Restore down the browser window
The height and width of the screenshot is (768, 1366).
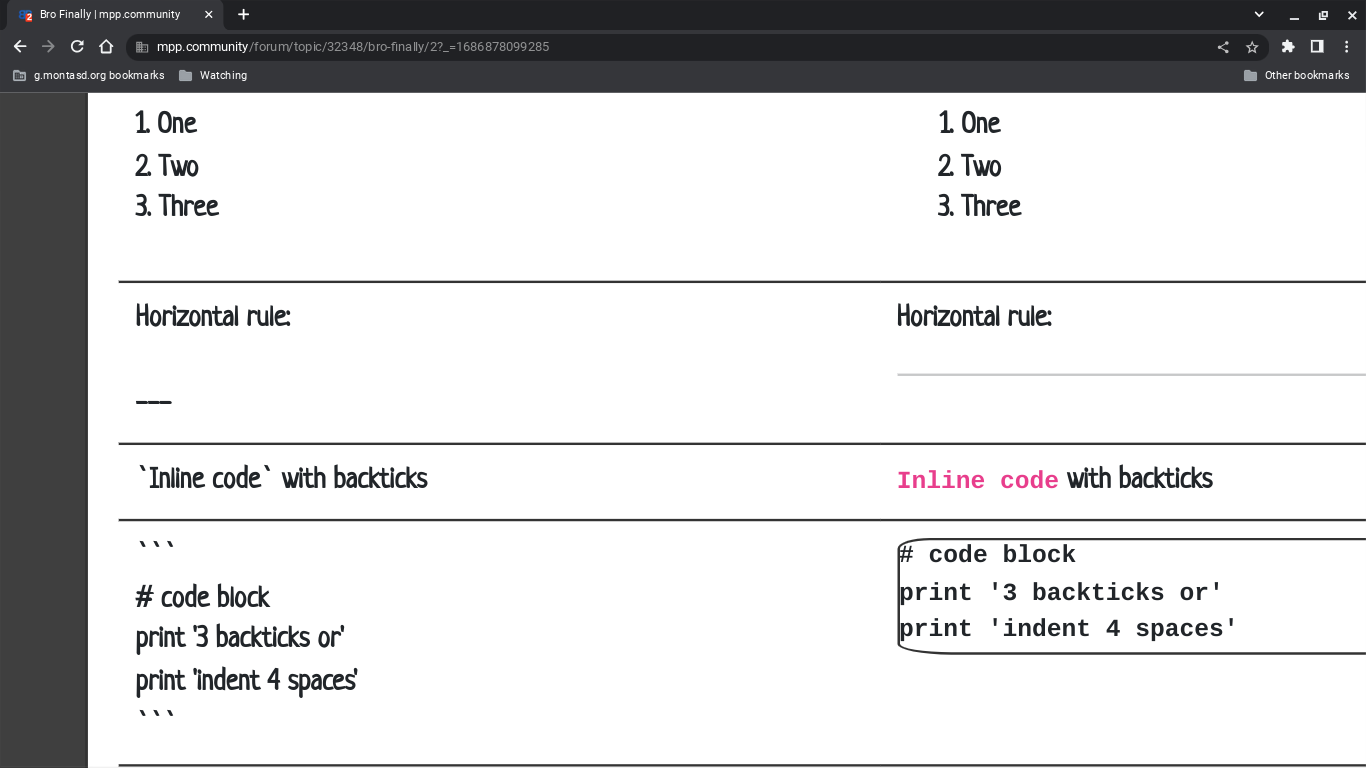(x=1323, y=15)
